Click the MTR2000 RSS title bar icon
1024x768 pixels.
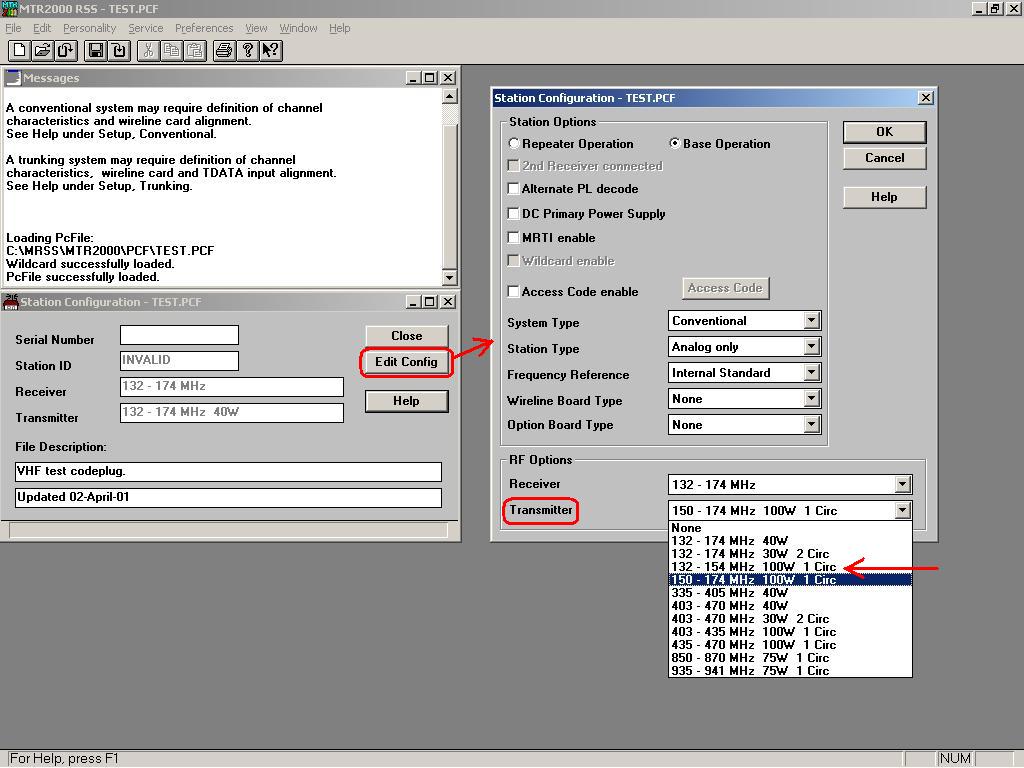tap(9, 8)
